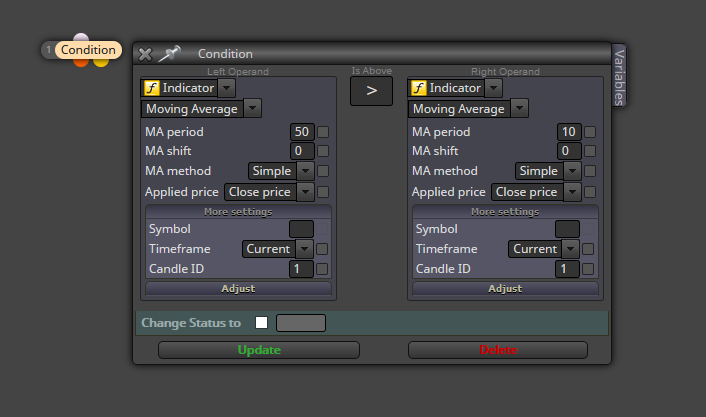Toggle checkbox next to left Applied price

(323, 192)
